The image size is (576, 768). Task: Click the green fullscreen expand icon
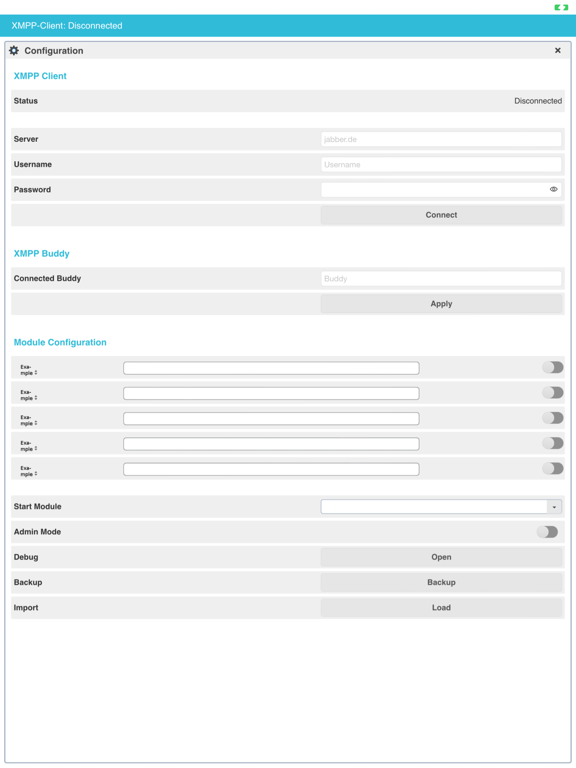pos(561,7)
